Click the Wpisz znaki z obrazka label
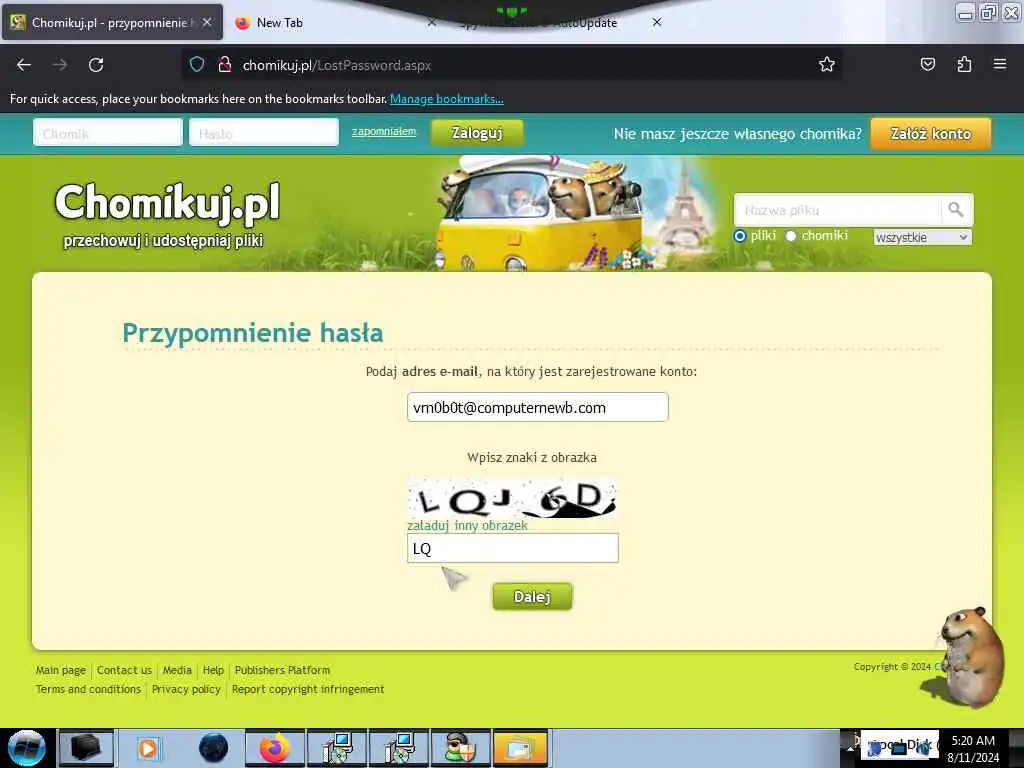 pyautogui.click(x=532, y=457)
